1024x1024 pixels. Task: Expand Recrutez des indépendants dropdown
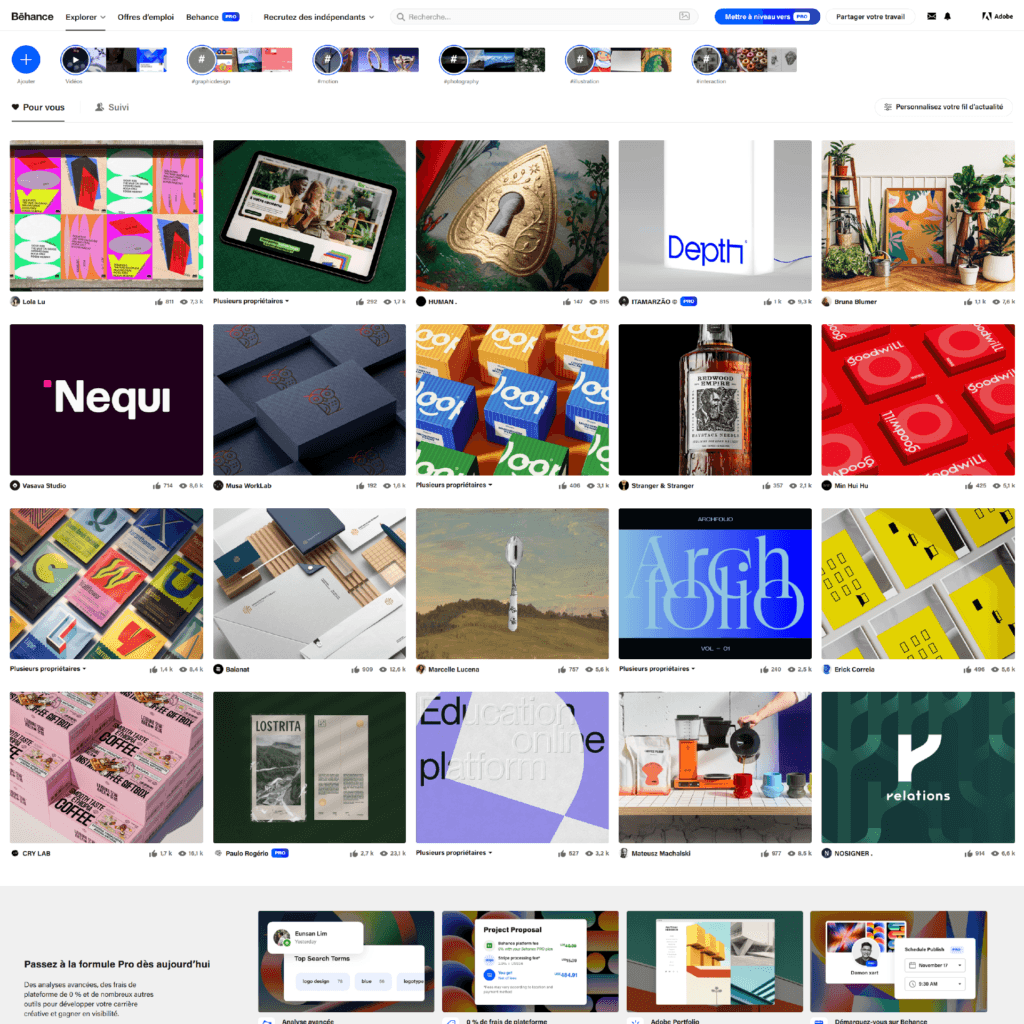point(319,17)
